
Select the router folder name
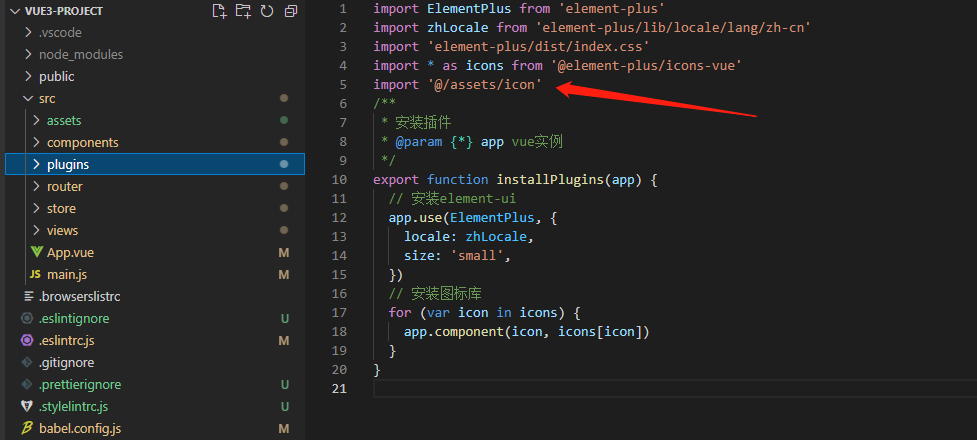(65, 186)
